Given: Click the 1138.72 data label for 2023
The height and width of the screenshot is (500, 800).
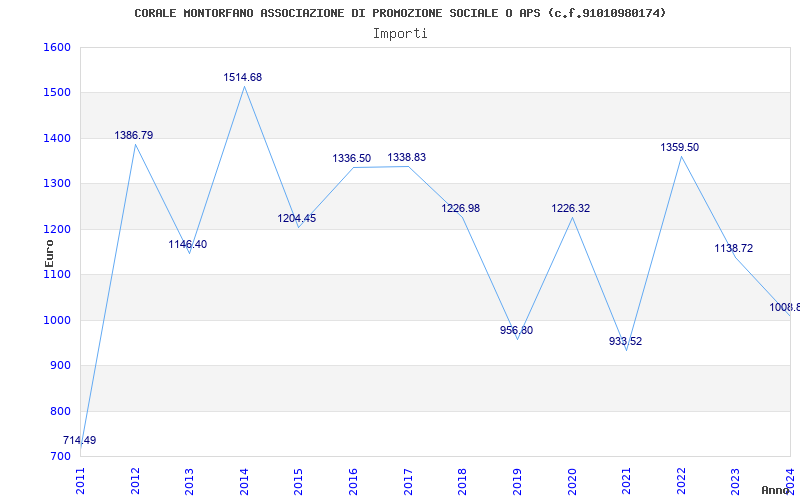Looking at the screenshot, I should 733,248.
